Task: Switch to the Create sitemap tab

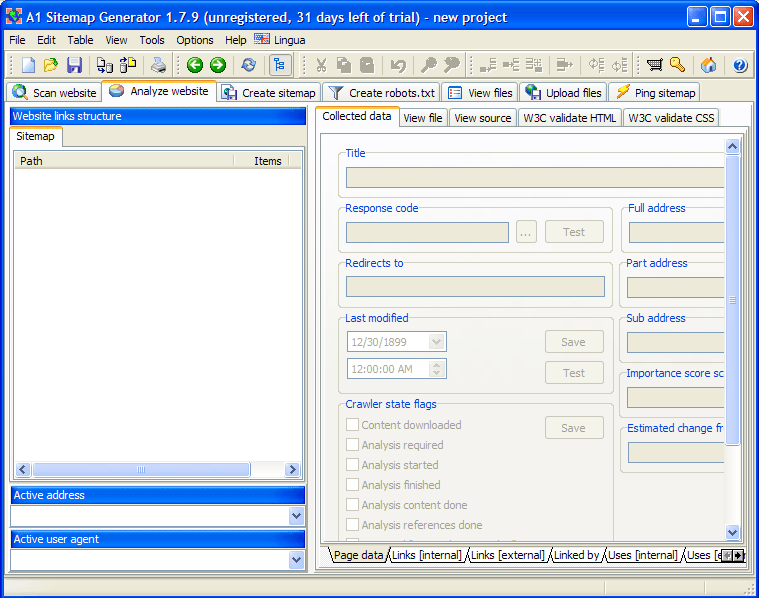Action: click(269, 92)
